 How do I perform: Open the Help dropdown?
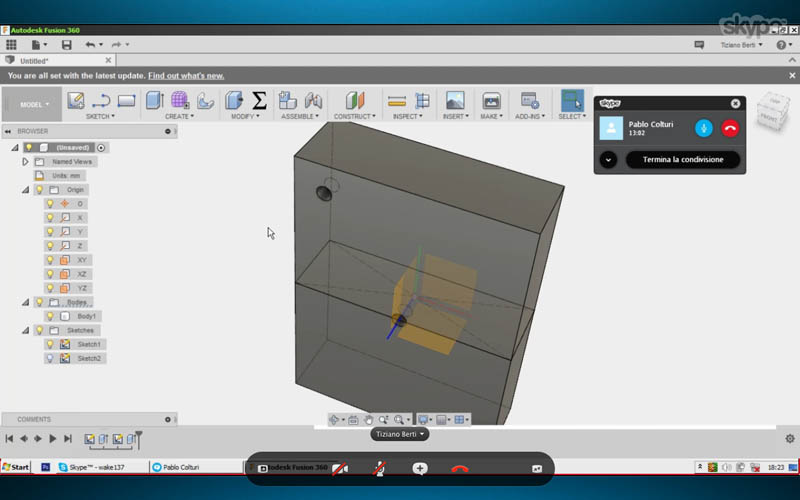click(x=784, y=45)
